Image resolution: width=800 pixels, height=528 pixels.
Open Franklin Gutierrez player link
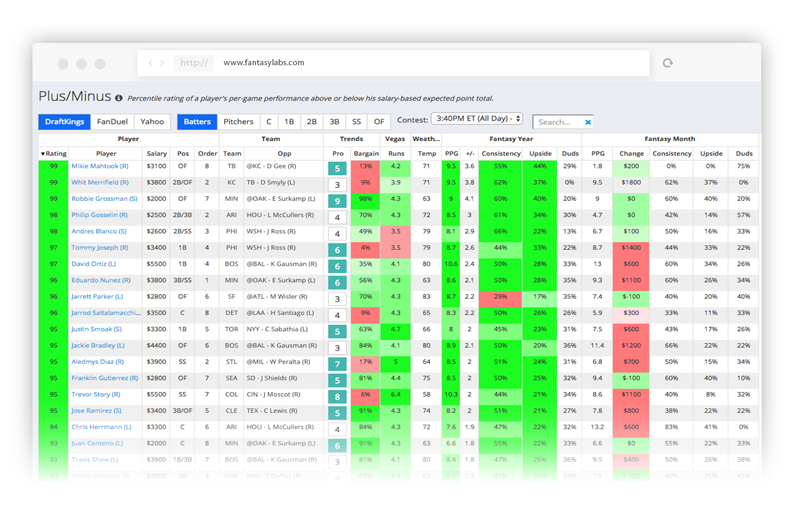click(105, 379)
